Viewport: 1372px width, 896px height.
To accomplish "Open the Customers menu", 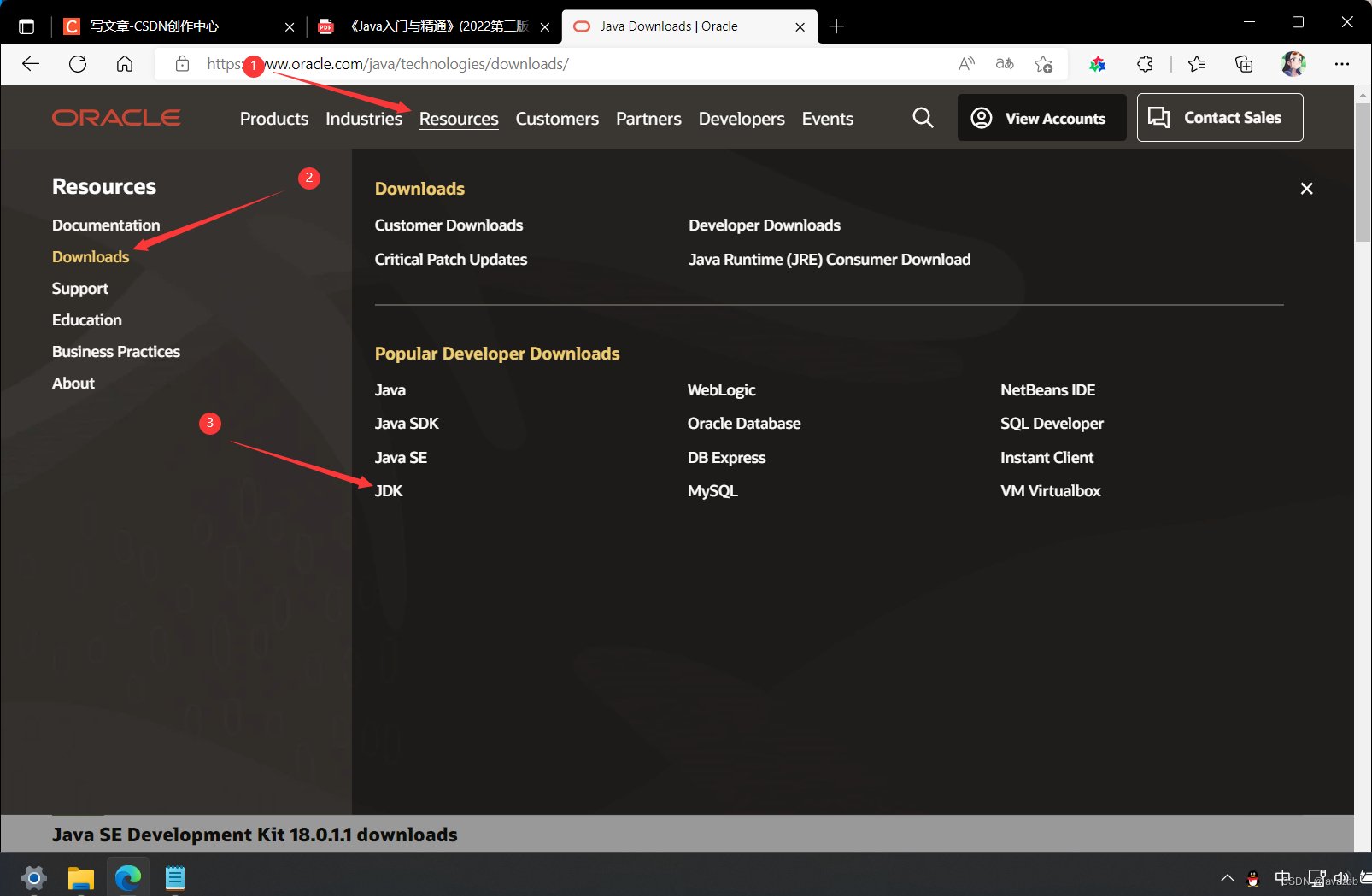I will pyautogui.click(x=557, y=119).
